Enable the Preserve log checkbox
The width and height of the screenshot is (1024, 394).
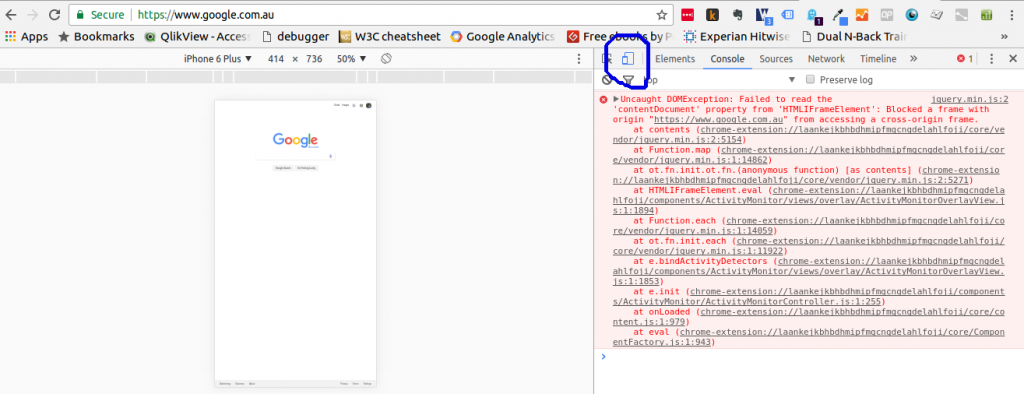coord(810,80)
